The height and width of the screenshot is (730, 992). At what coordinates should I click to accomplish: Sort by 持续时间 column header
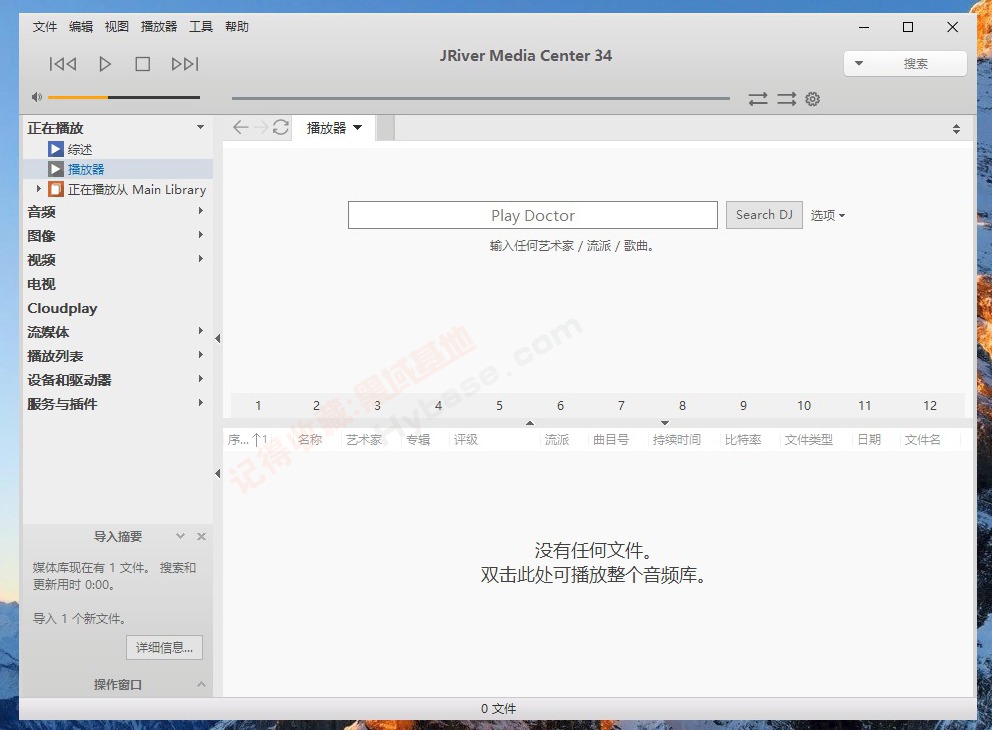tap(677, 440)
